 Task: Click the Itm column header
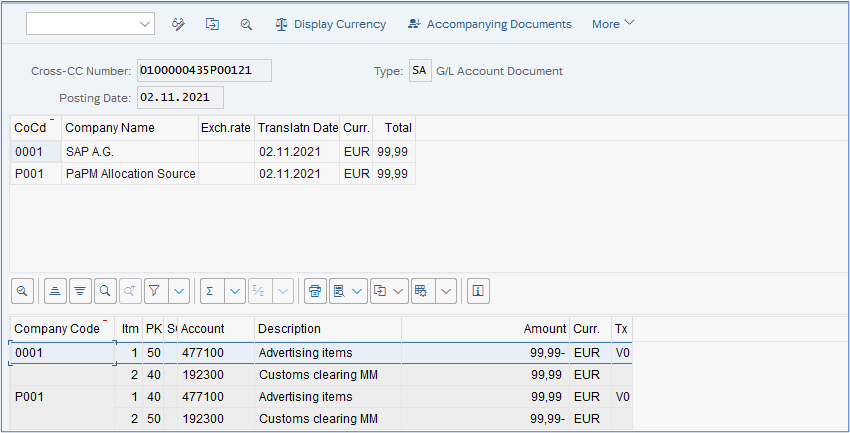tap(129, 329)
